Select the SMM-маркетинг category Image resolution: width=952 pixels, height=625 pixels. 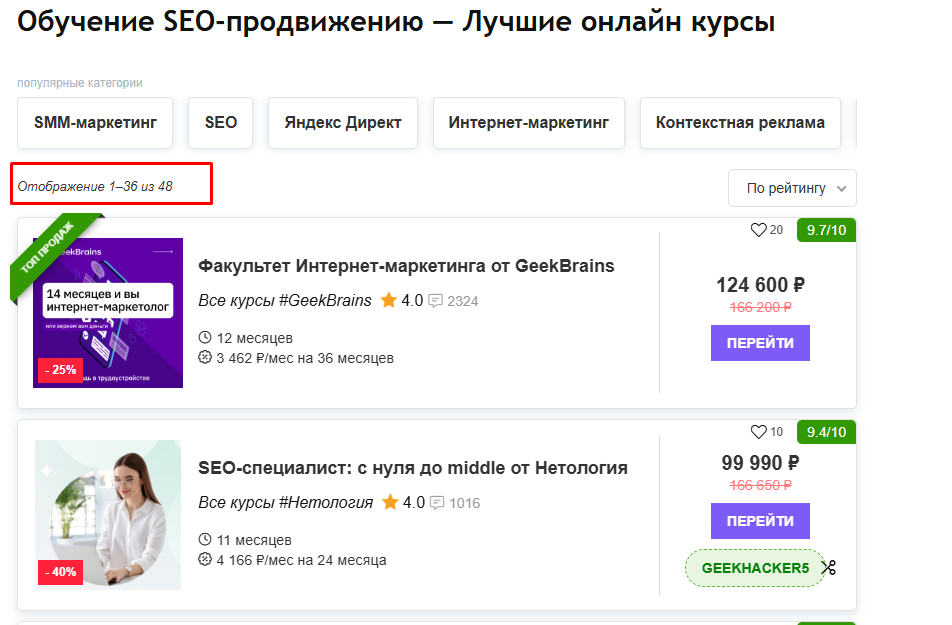point(95,123)
